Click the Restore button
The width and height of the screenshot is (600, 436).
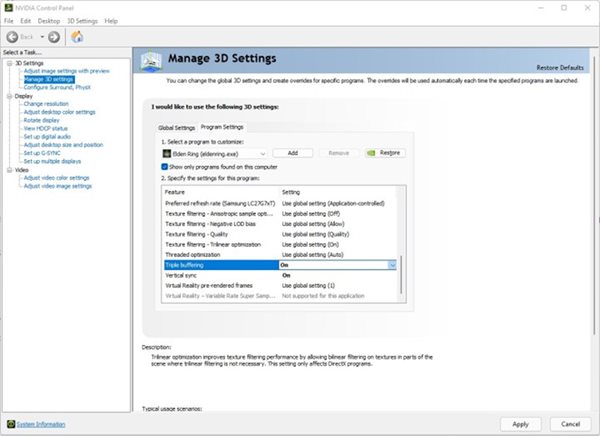385,153
